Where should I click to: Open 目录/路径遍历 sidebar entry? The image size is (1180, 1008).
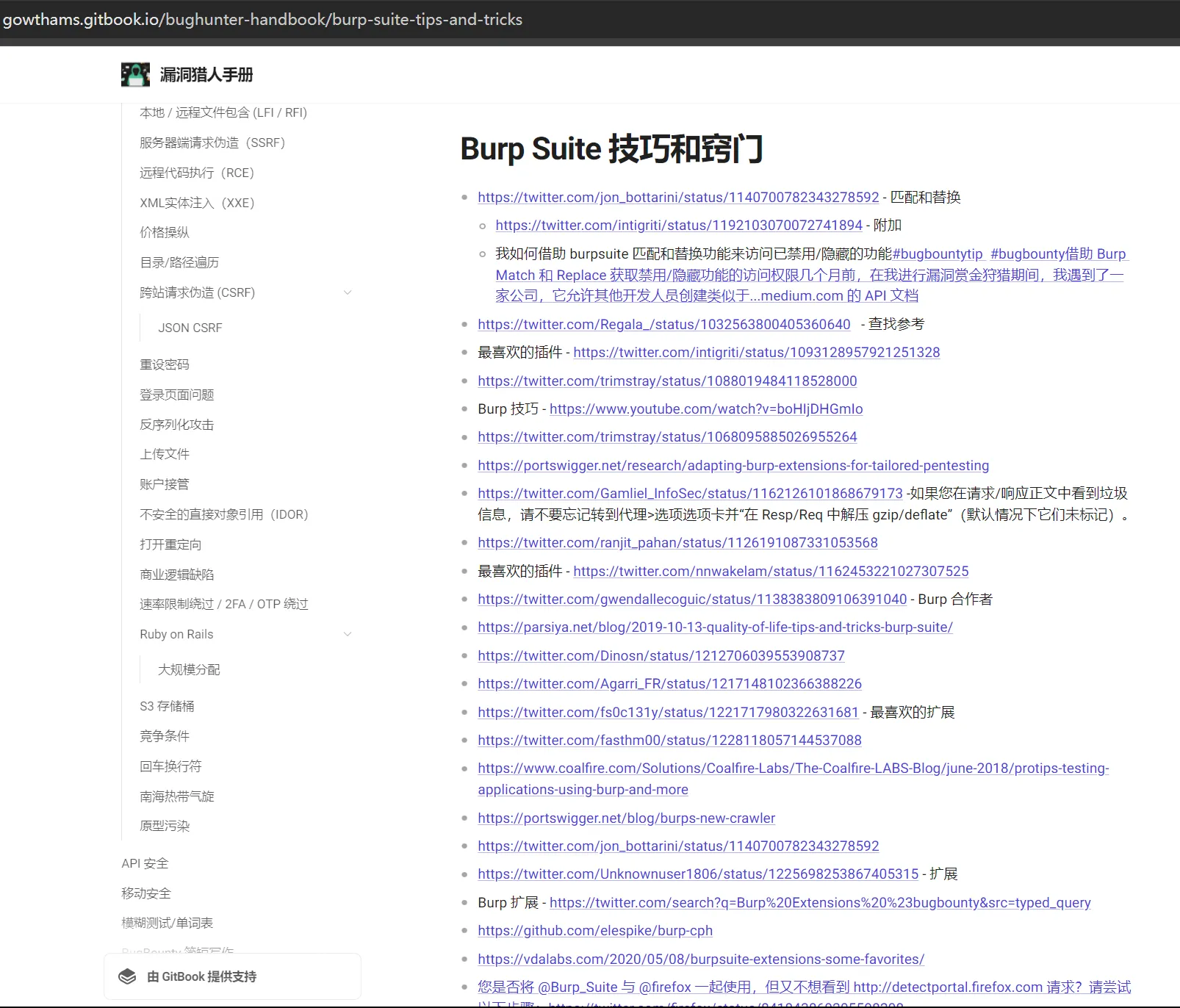pos(179,262)
